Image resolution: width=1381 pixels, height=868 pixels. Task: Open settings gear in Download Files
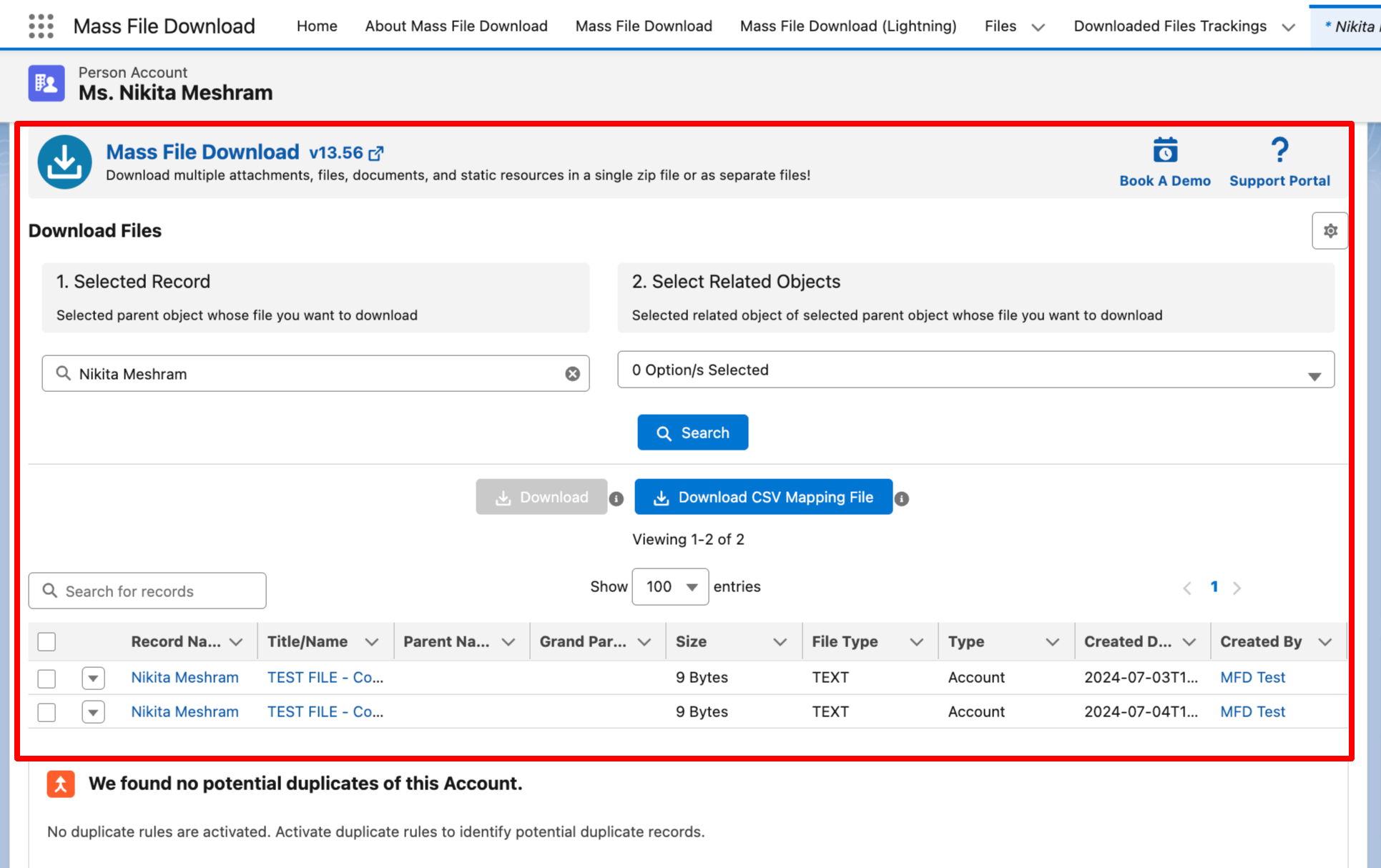click(1330, 231)
